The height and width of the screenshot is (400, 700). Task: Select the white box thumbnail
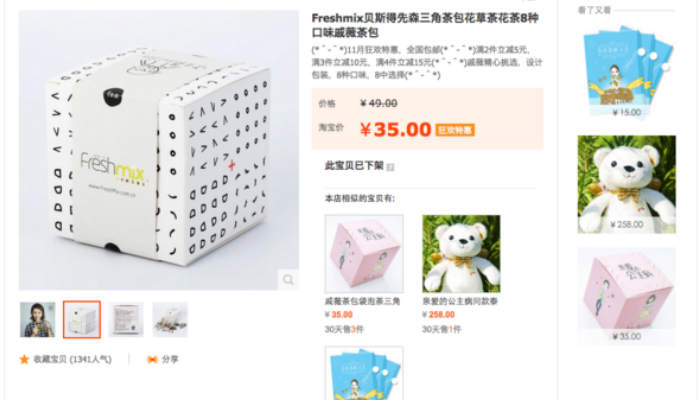[82, 320]
